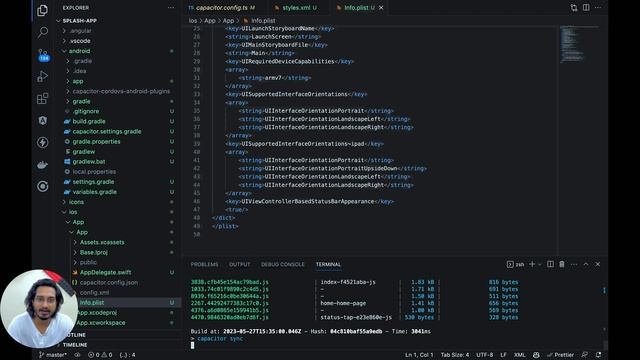Click Prettier status bar item

[x=560, y=355]
